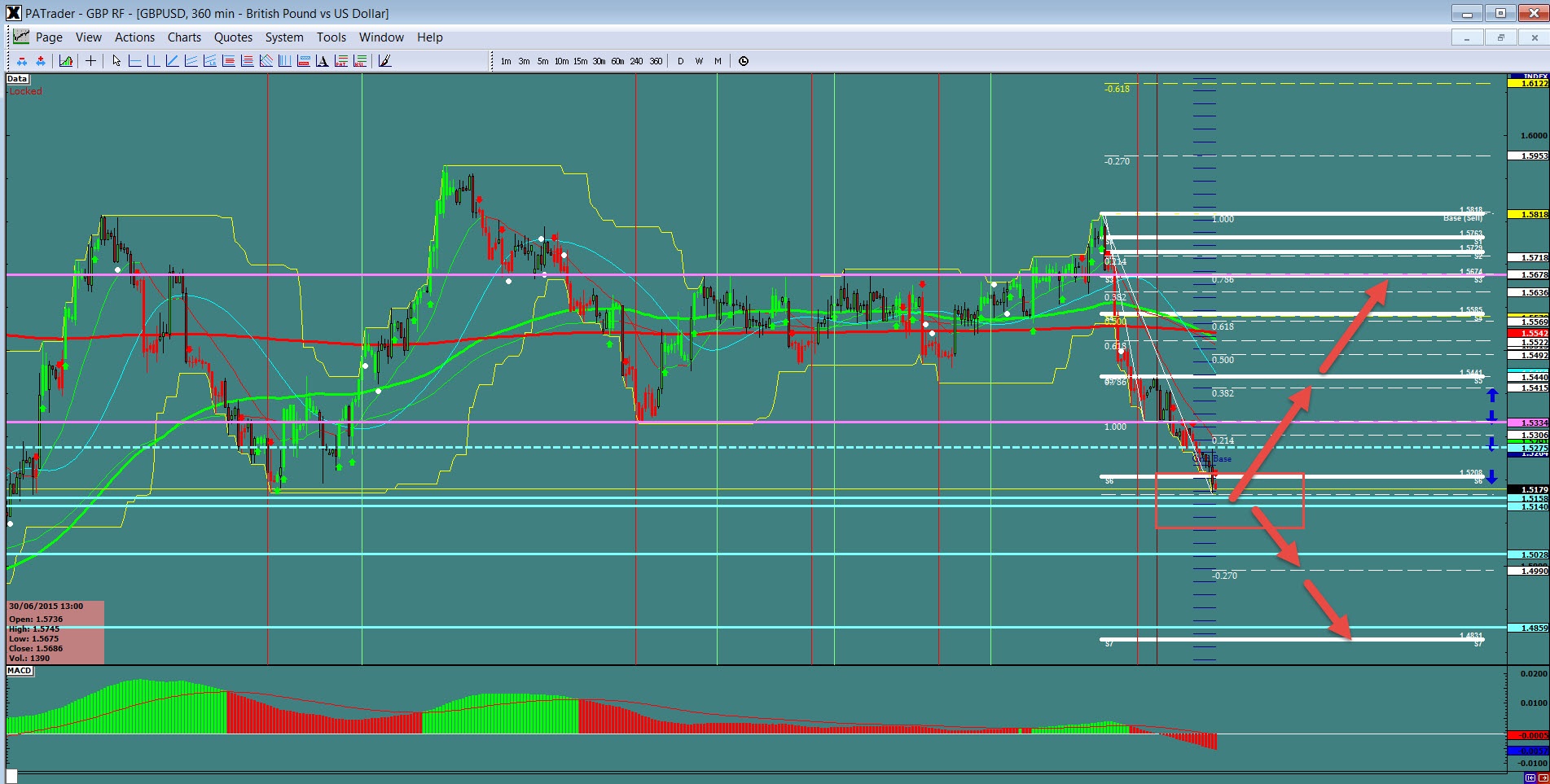Screen dimensions: 1550x784
Task: Open the Tools menu
Action: [332, 37]
